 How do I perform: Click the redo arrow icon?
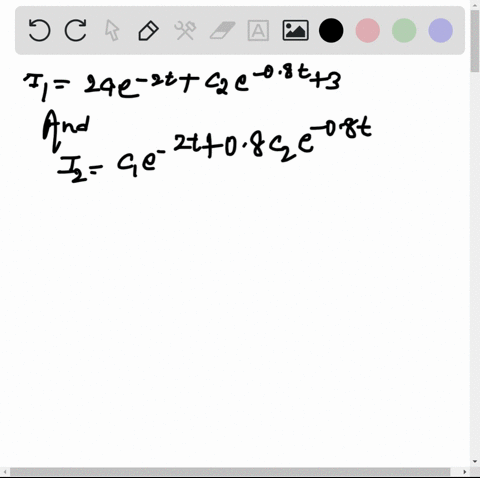click(75, 30)
